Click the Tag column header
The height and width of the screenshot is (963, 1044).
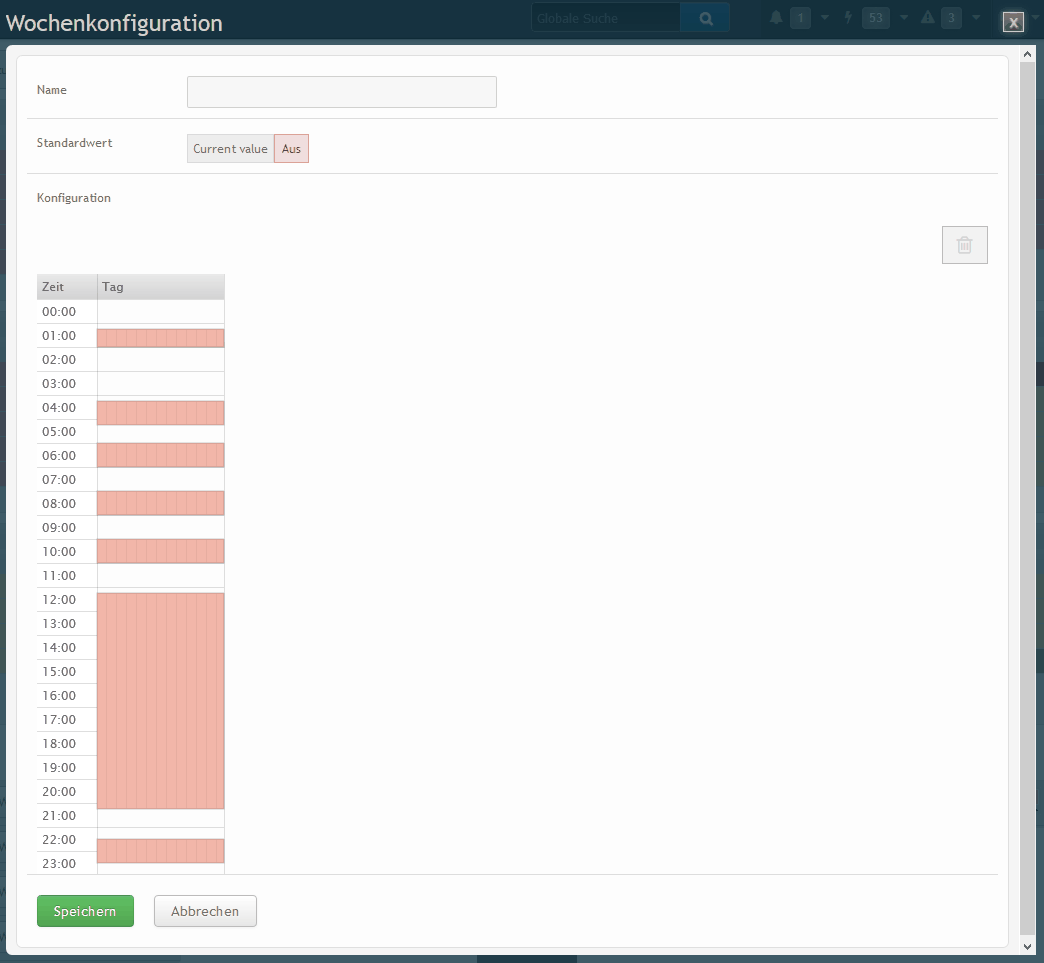[160, 287]
